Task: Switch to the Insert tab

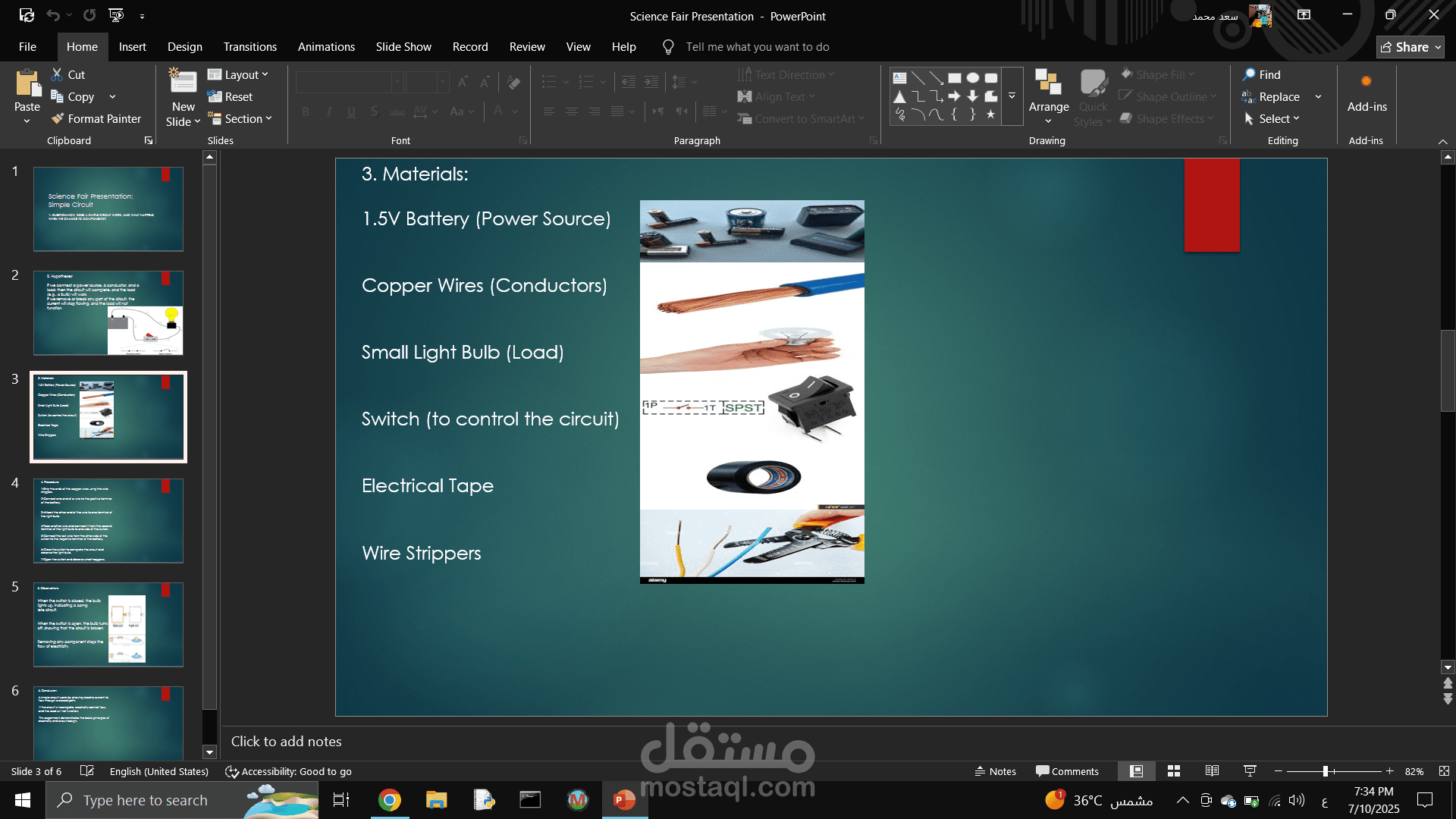Action: (x=133, y=47)
